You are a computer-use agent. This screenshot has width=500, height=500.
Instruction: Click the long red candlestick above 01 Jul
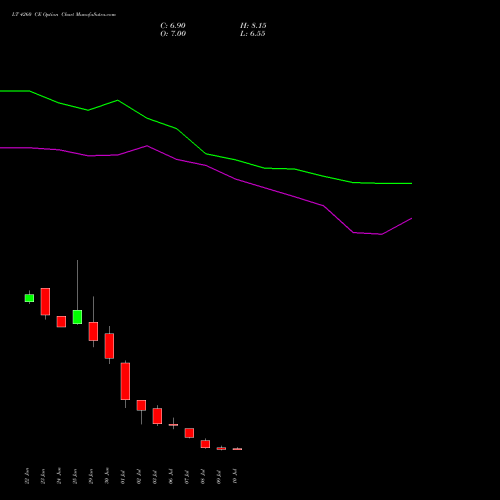(x=125, y=381)
